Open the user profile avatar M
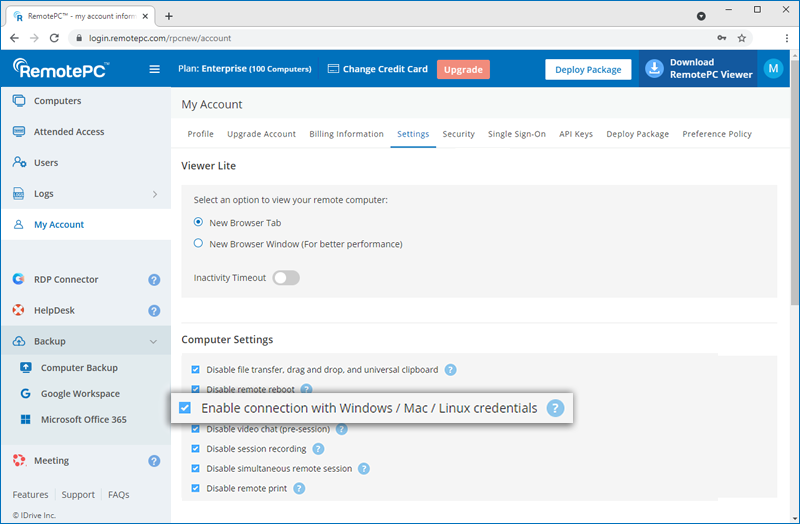The width and height of the screenshot is (800, 524). coord(772,68)
